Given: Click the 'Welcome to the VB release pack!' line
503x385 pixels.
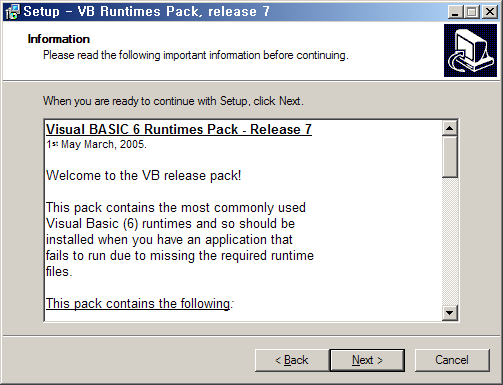Looking at the screenshot, I should [143, 175].
